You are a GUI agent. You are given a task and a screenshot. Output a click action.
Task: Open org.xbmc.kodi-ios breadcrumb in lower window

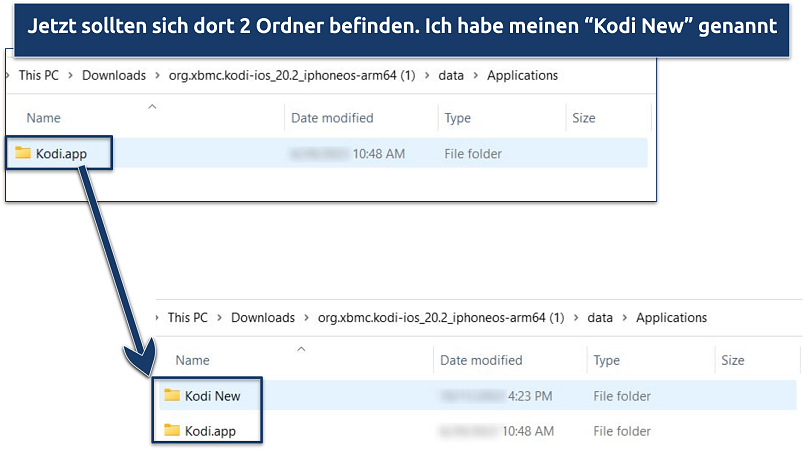click(441, 317)
